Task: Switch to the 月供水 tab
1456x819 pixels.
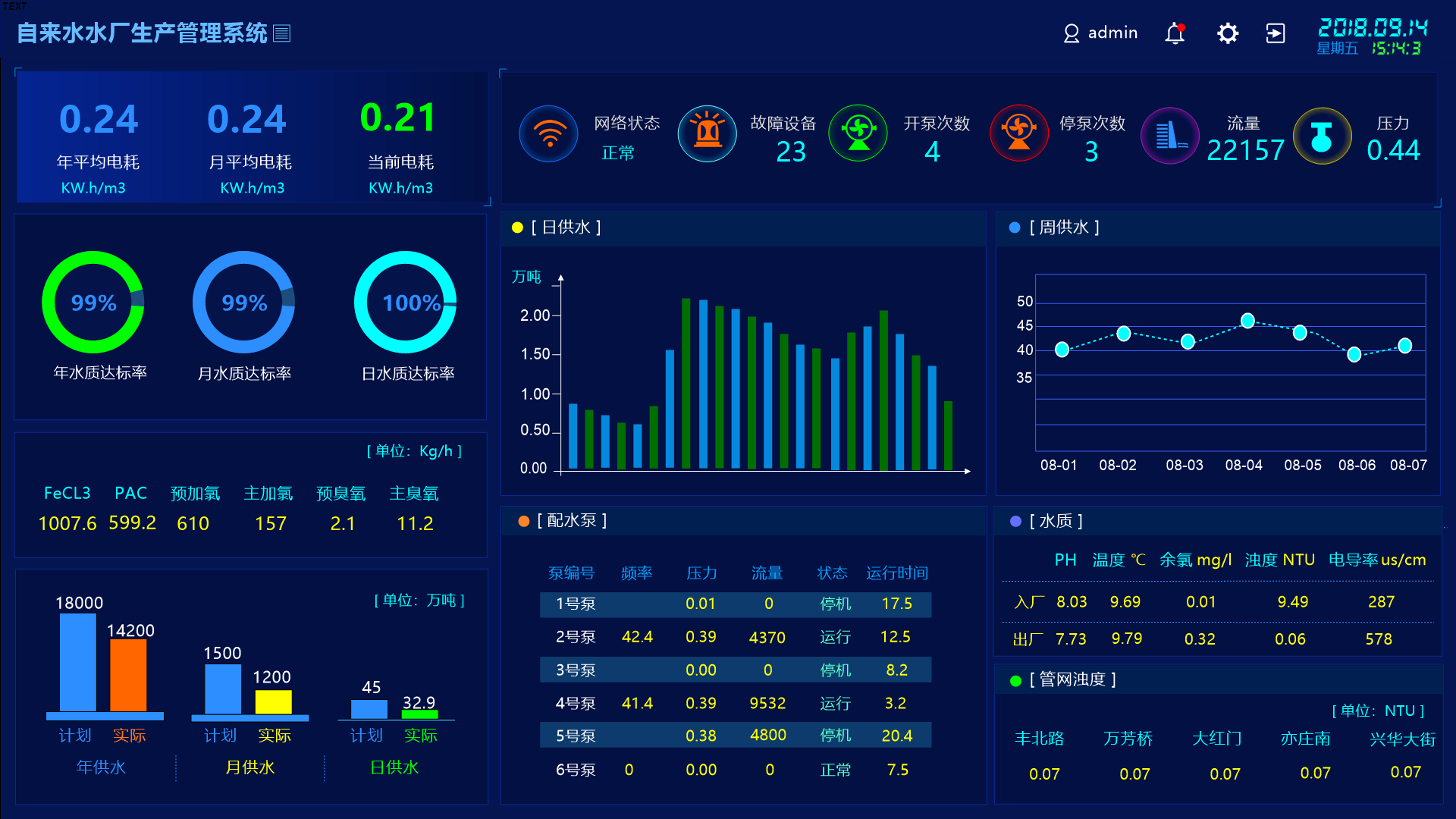Action: pos(249,767)
